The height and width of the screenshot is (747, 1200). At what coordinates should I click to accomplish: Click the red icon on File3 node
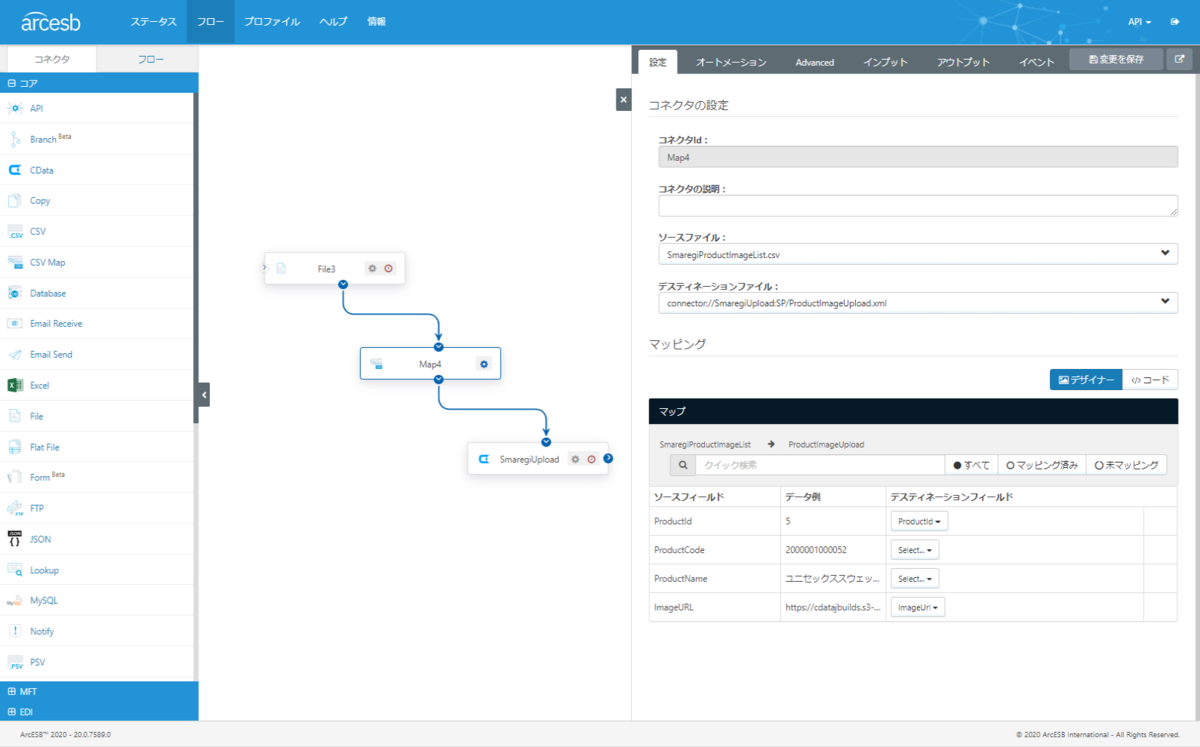click(389, 268)
